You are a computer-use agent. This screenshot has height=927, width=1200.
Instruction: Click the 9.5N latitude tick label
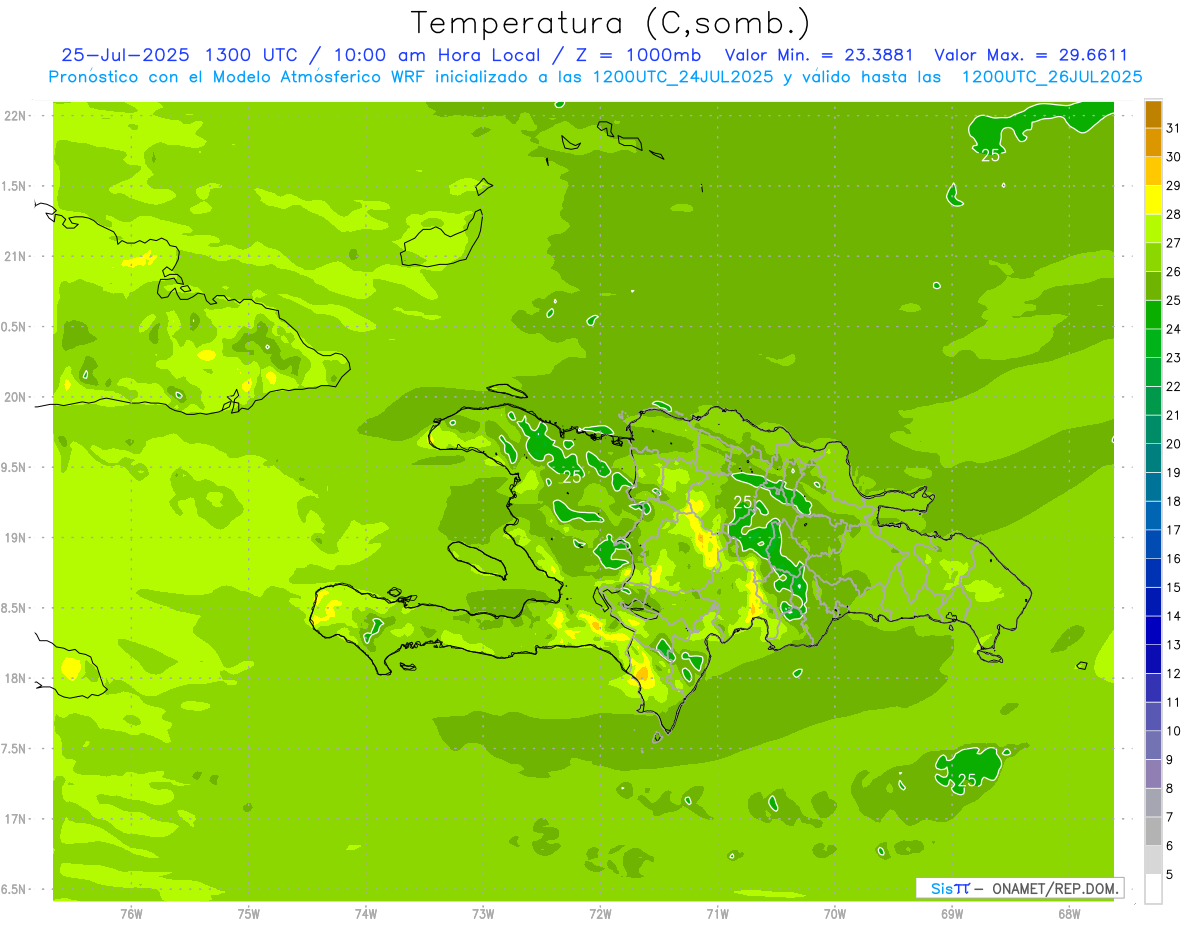click(x=15, y=467)
